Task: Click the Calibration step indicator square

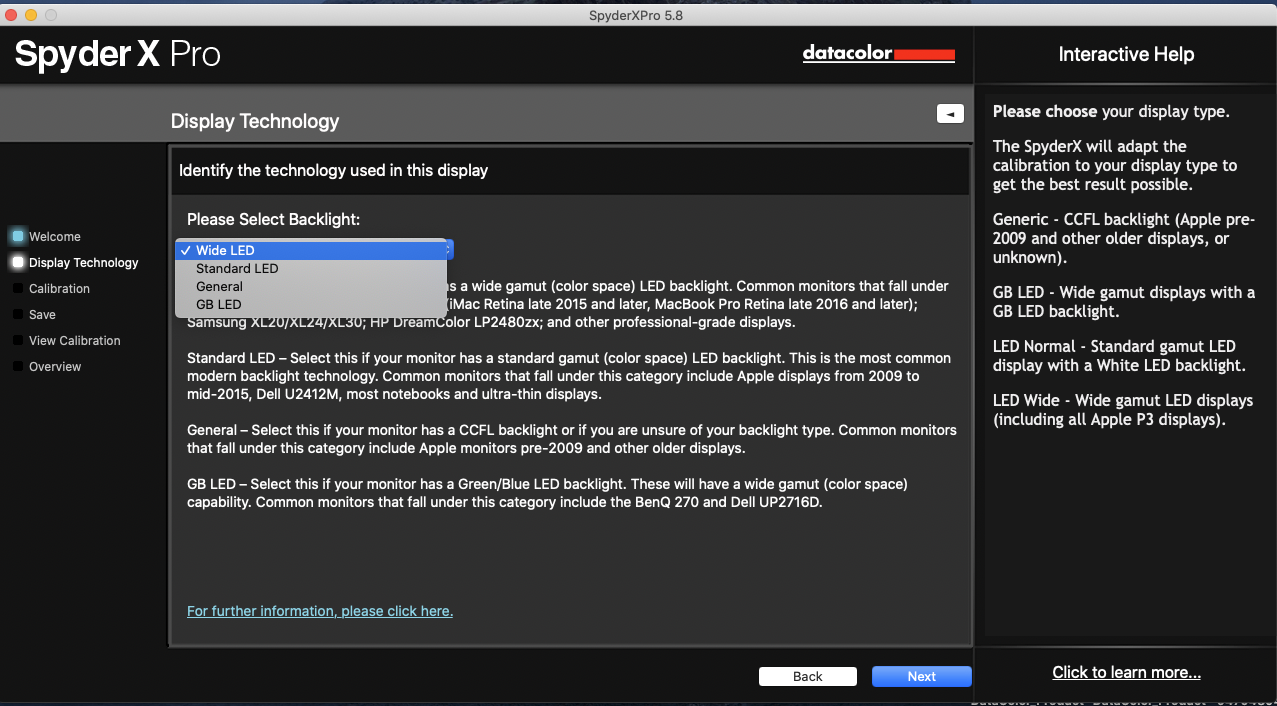Action: [18, 289]
